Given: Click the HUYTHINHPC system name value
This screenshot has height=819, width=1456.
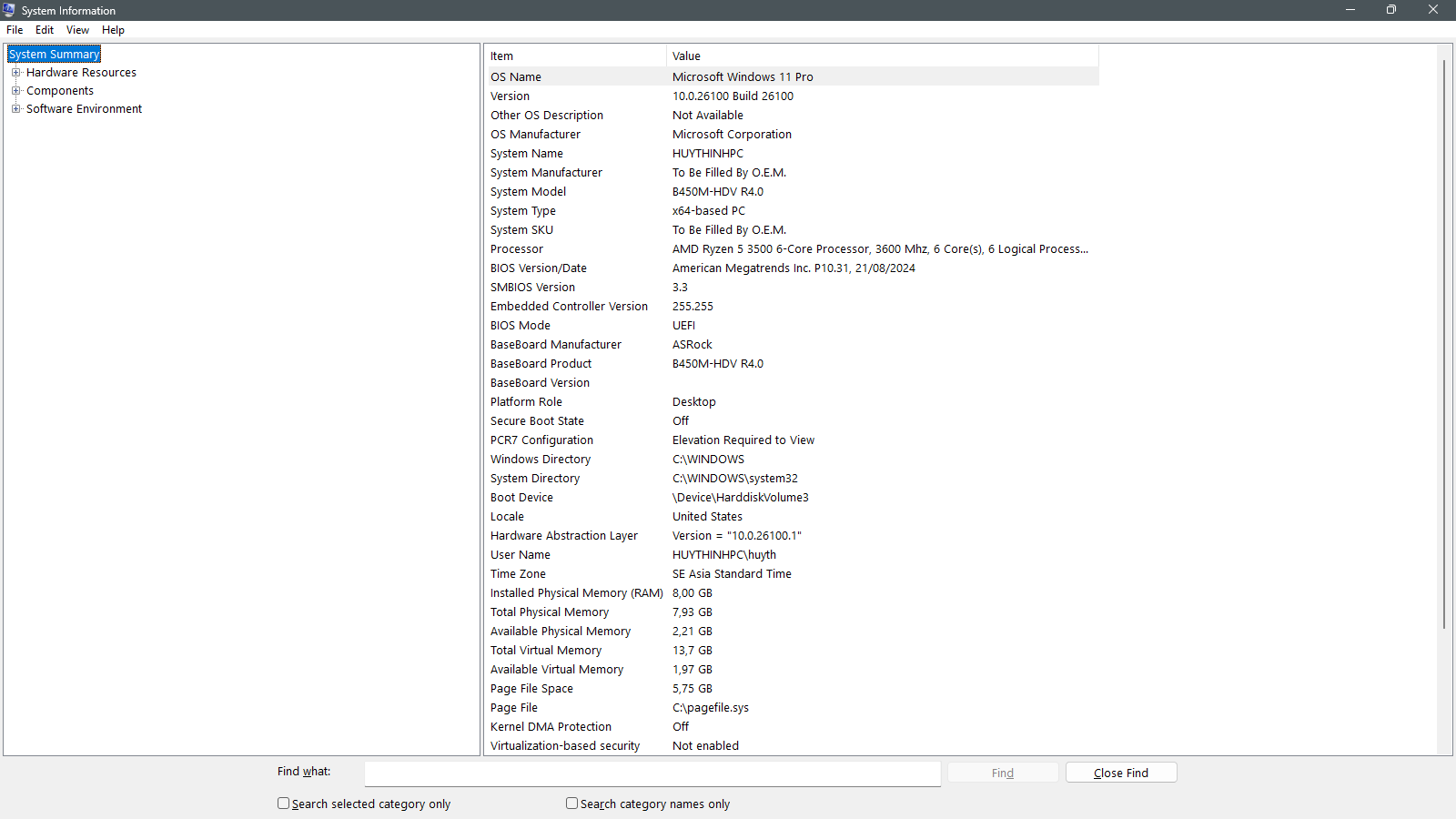Looking at the screenshot, I should click(708, 154).
